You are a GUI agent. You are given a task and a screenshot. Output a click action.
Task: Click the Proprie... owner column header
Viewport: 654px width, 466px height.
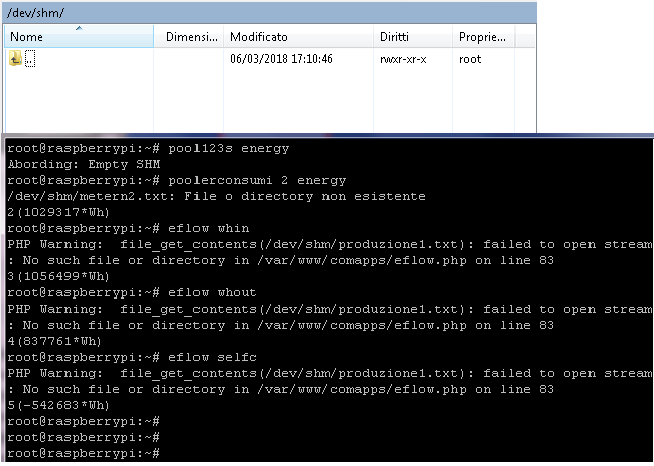point(484,37)
